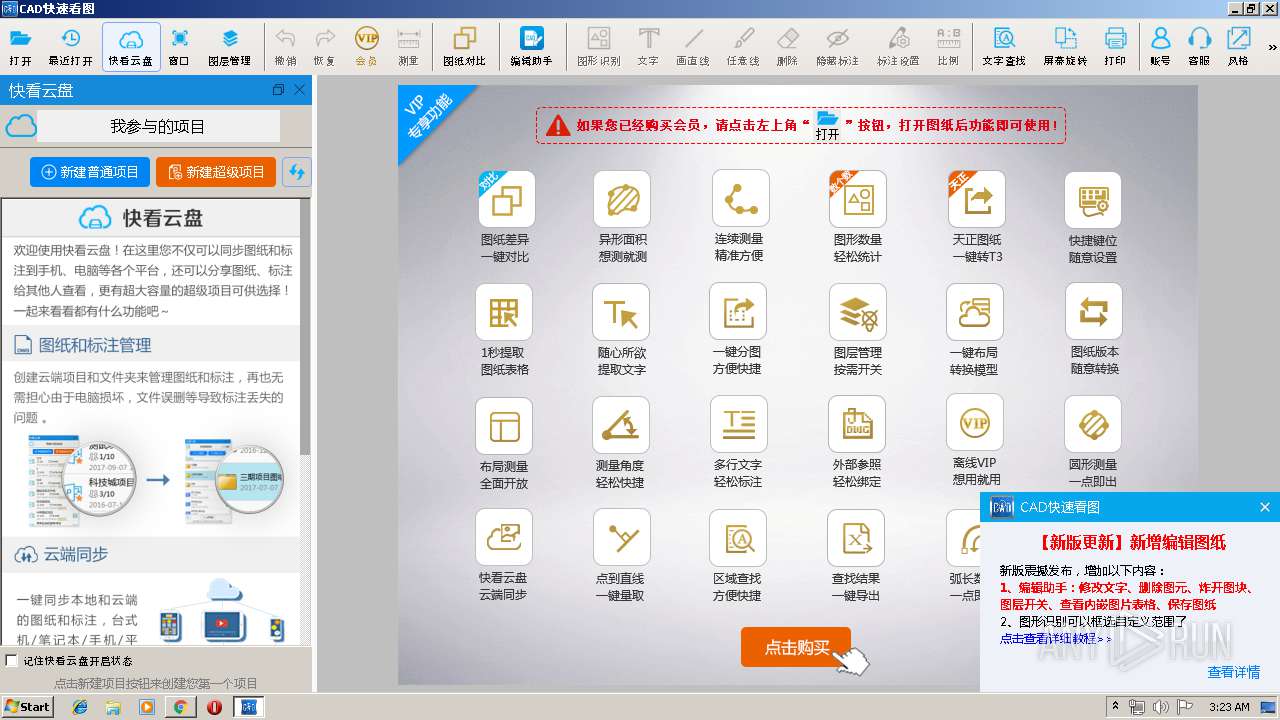The image size is (1280, 720).
Task: Toggle the 快看云盘 cloud disk toolbar button
Action: point(131,46)
